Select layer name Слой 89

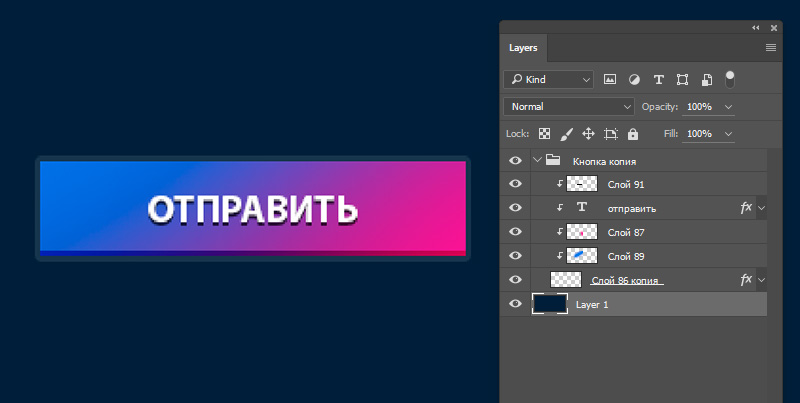[x=626, y=257]
